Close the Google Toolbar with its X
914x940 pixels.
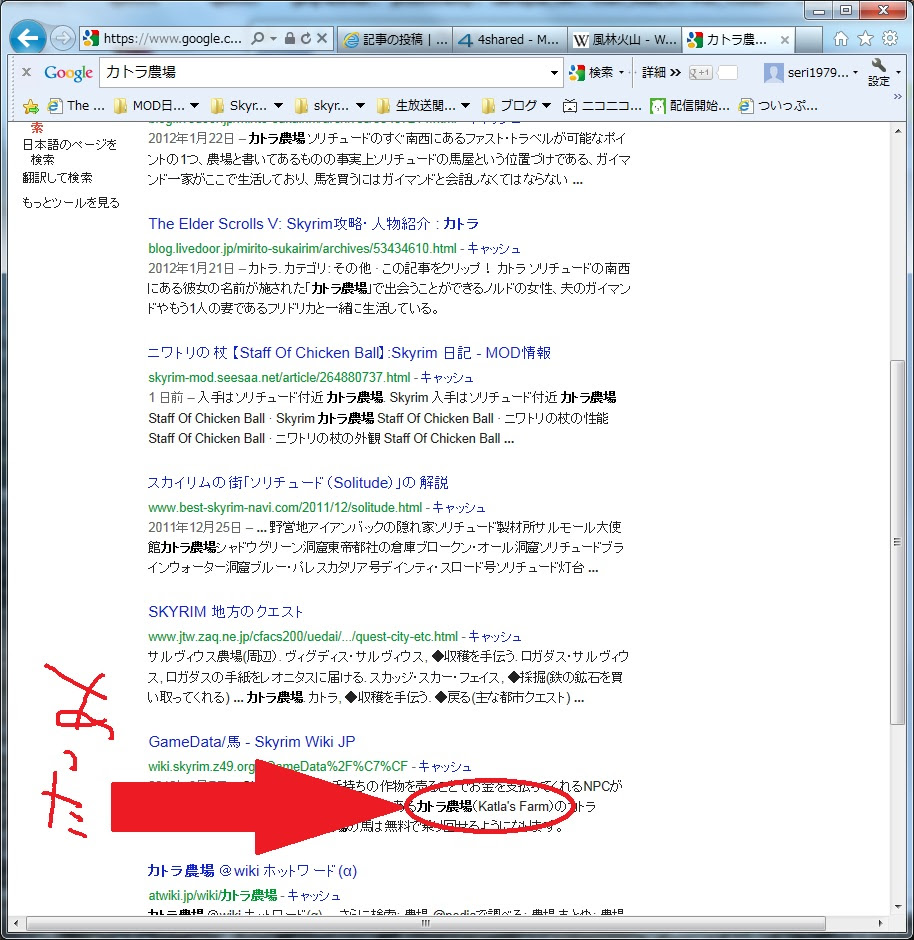tap(26, 73)
